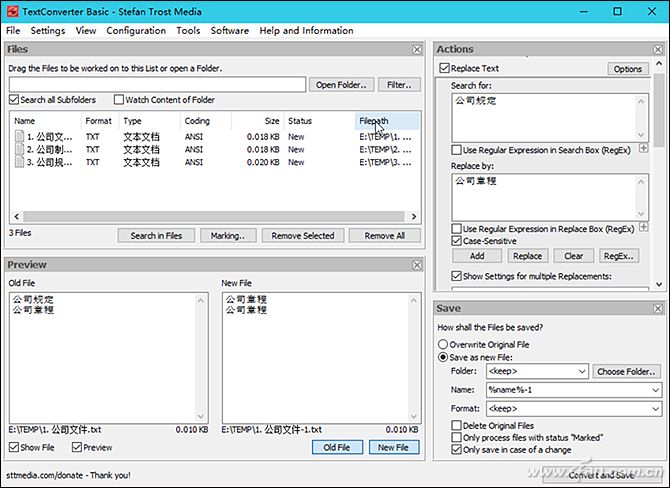The height and width of the screenshot is (488, 670).
Task: Click the folder path input field
Action: pyautogui.click(x=156, y=85)
